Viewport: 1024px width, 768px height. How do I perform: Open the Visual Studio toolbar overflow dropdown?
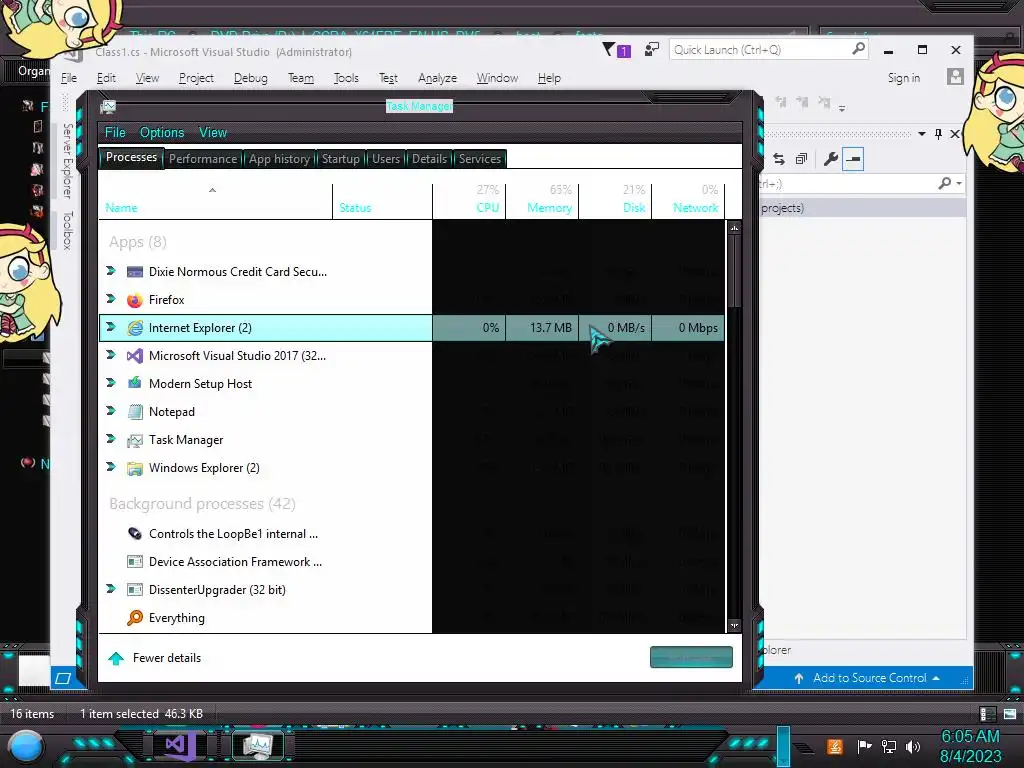click(x=842, y=107)
